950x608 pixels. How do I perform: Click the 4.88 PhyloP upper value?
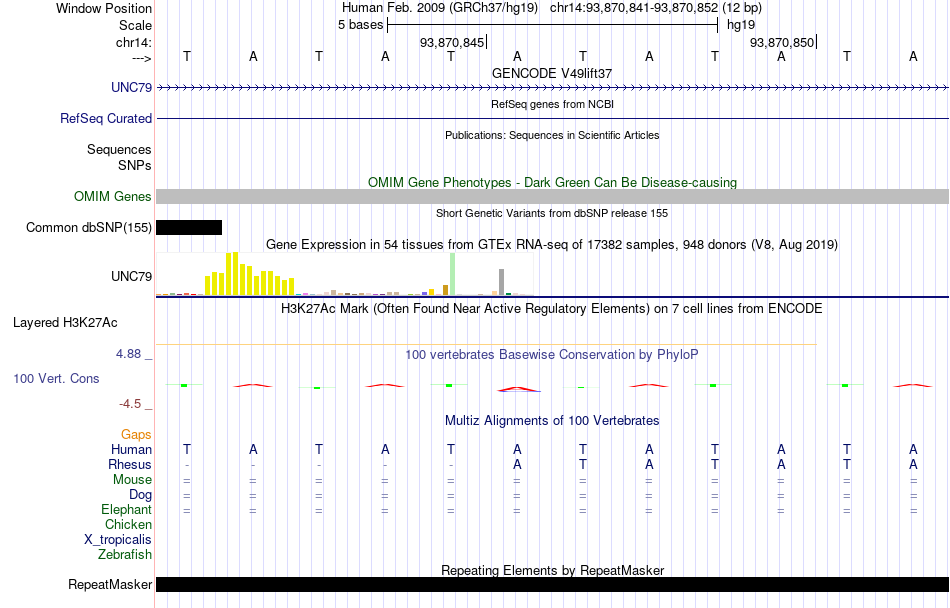pyautogui.click(x=128, y=354)
